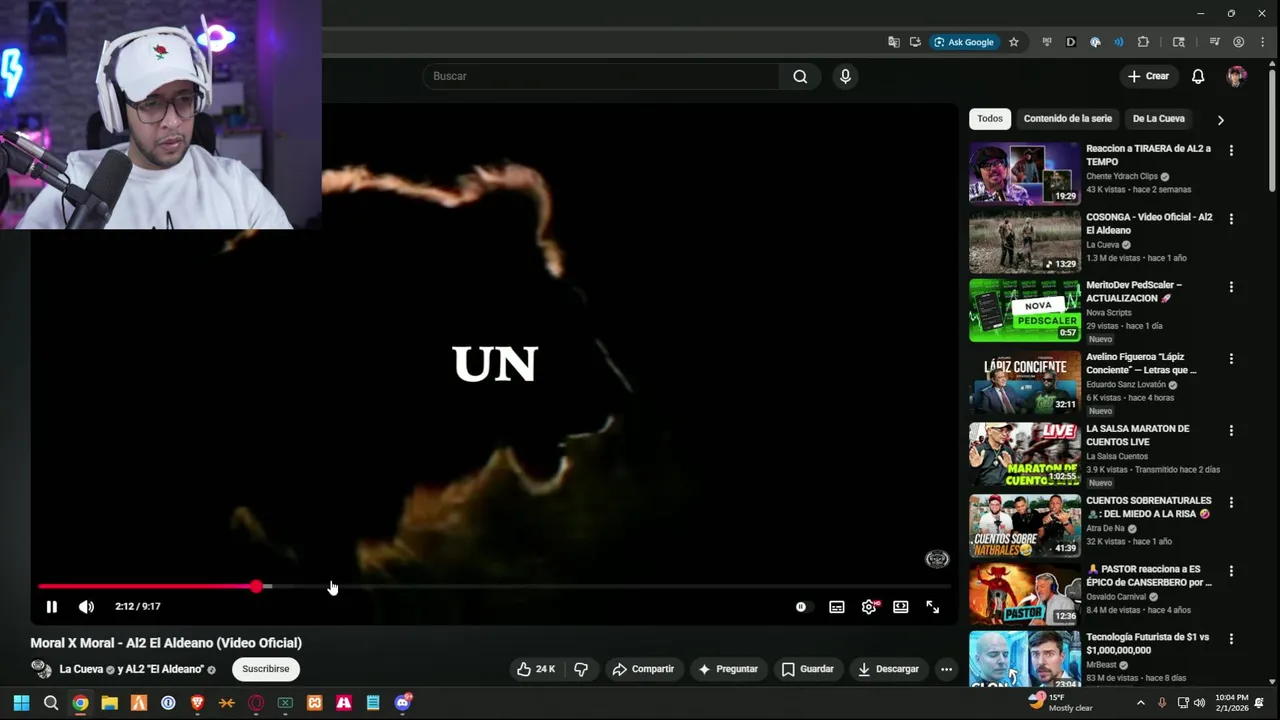This screenshot has height=720, width=1280.
Task: Open MeritoDev PedScaler video thumbnail
Action: 1025,310
